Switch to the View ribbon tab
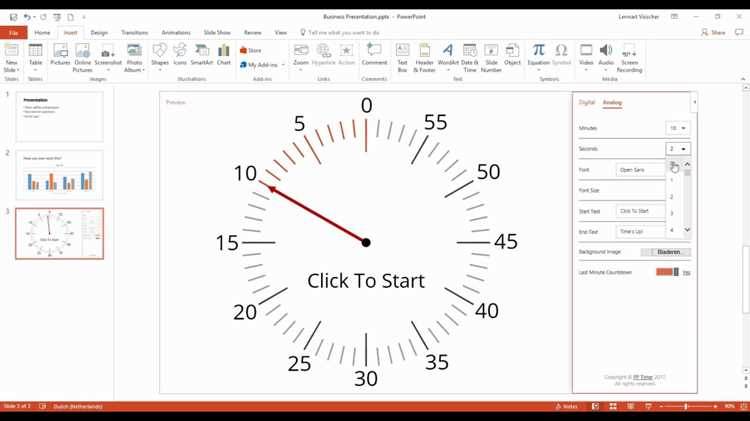Viewport: 750px width, 421px height. 280,33
